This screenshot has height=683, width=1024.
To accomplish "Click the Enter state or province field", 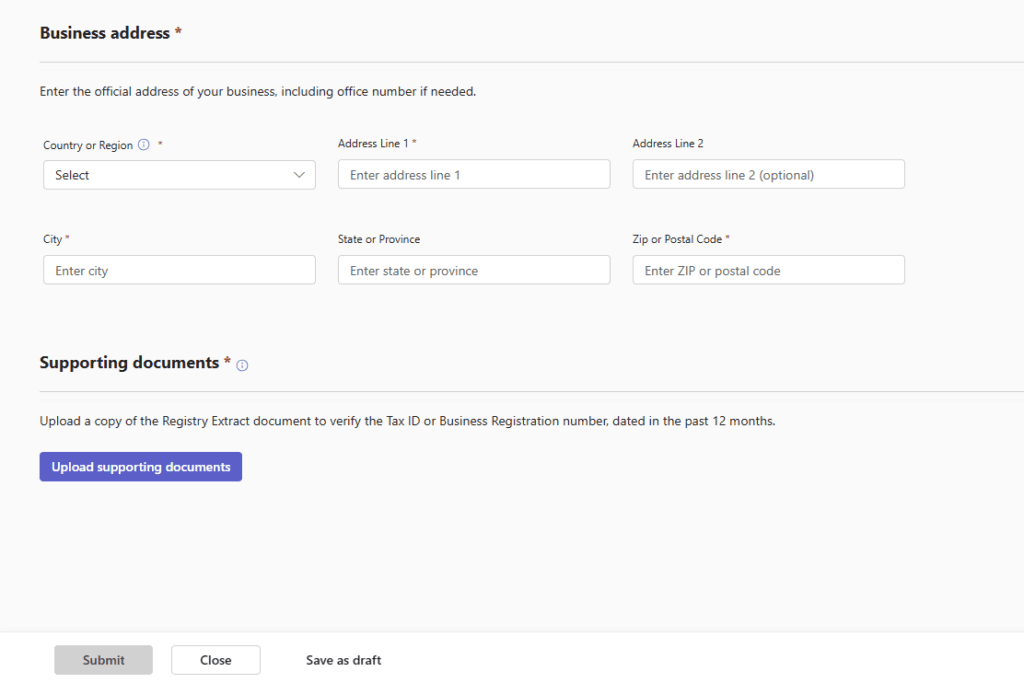I will [x=474, y=270].
